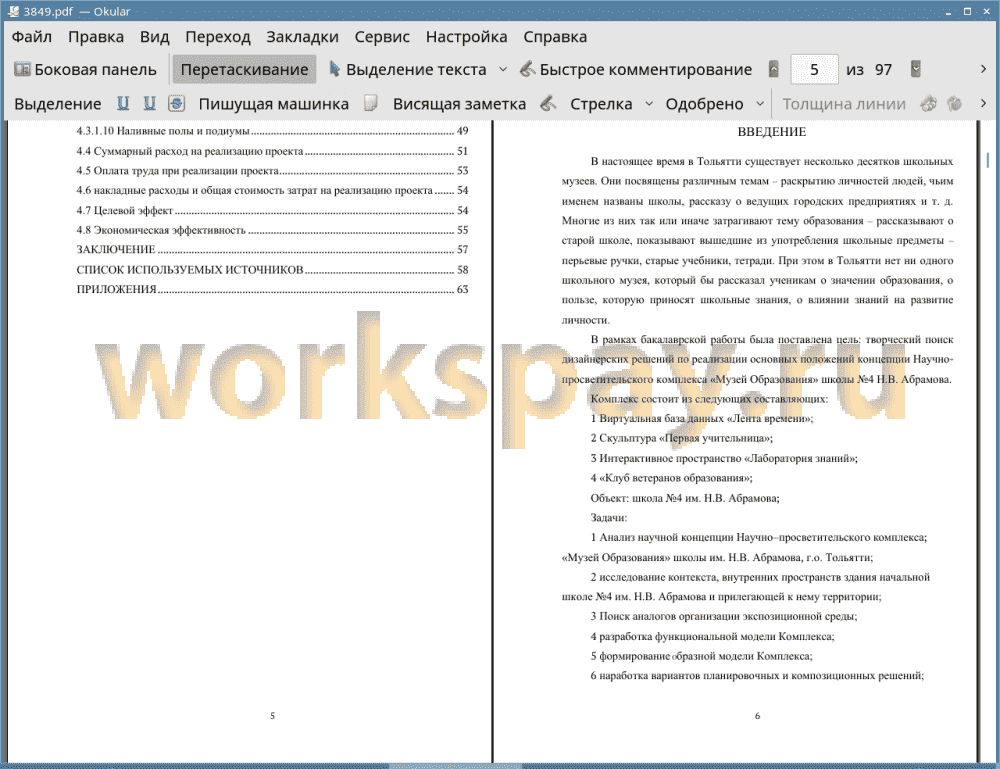Open the Закладки menu
Viewport: 1000px width, 769px height.
(x=302, y=37)
